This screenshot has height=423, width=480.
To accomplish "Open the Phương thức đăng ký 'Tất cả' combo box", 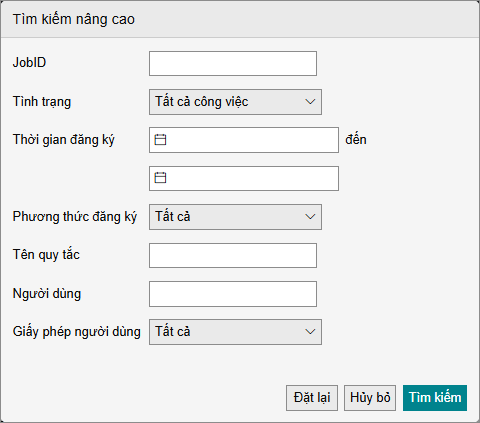I will tap(235, 217).
